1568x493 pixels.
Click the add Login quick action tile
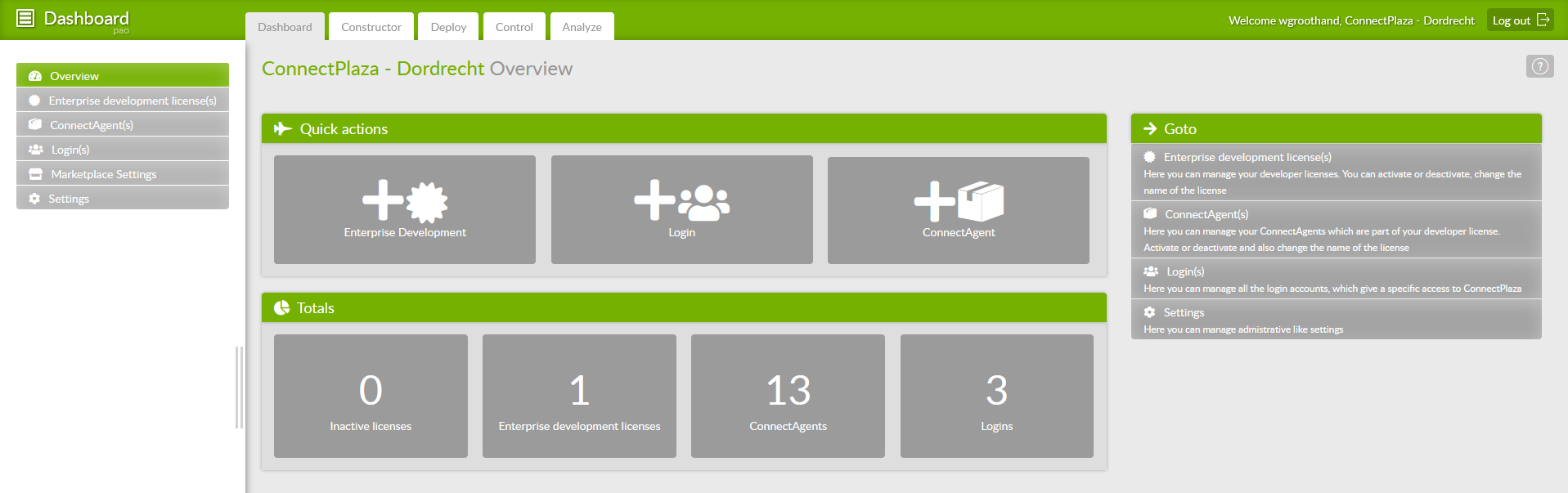681,209
